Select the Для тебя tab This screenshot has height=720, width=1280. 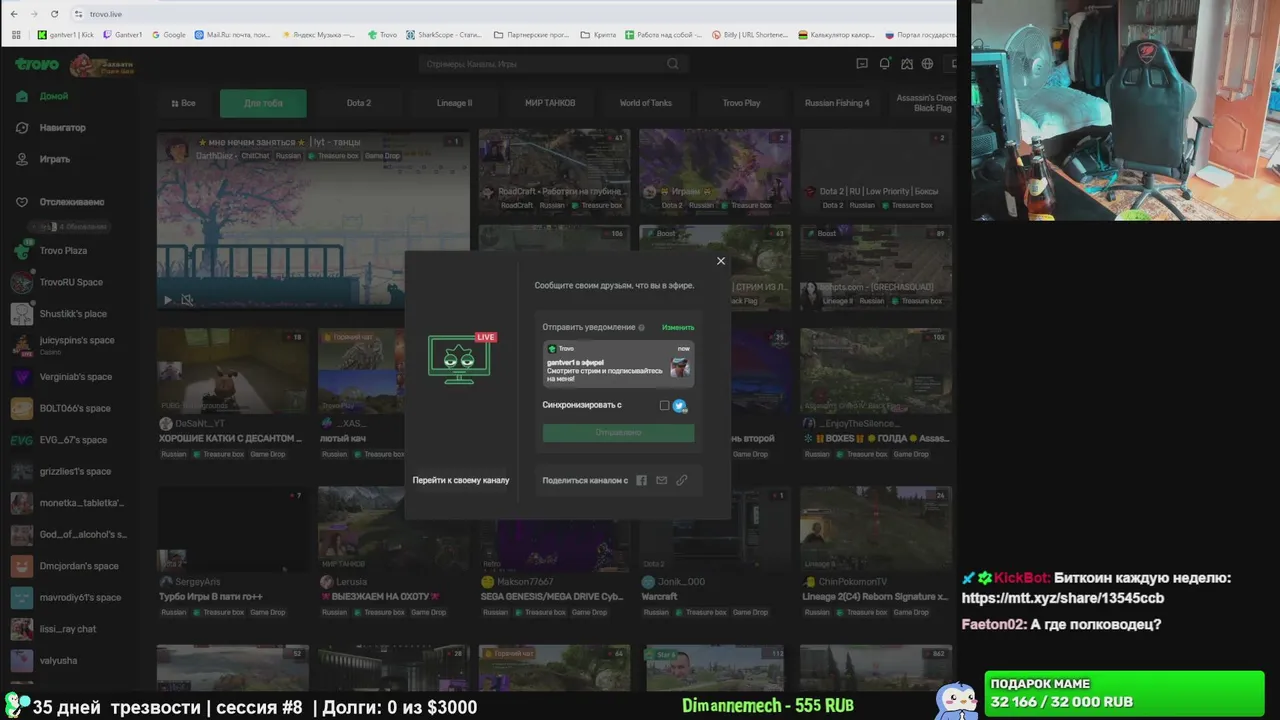[263, 103]
